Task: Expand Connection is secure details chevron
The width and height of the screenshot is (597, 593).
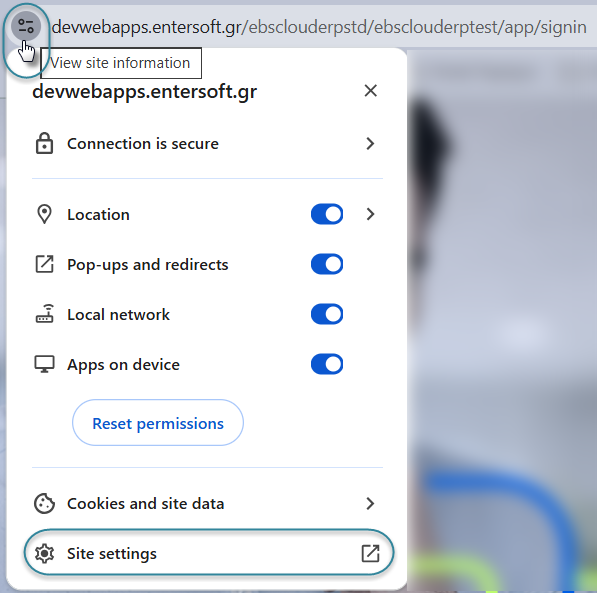Action: 370,144
